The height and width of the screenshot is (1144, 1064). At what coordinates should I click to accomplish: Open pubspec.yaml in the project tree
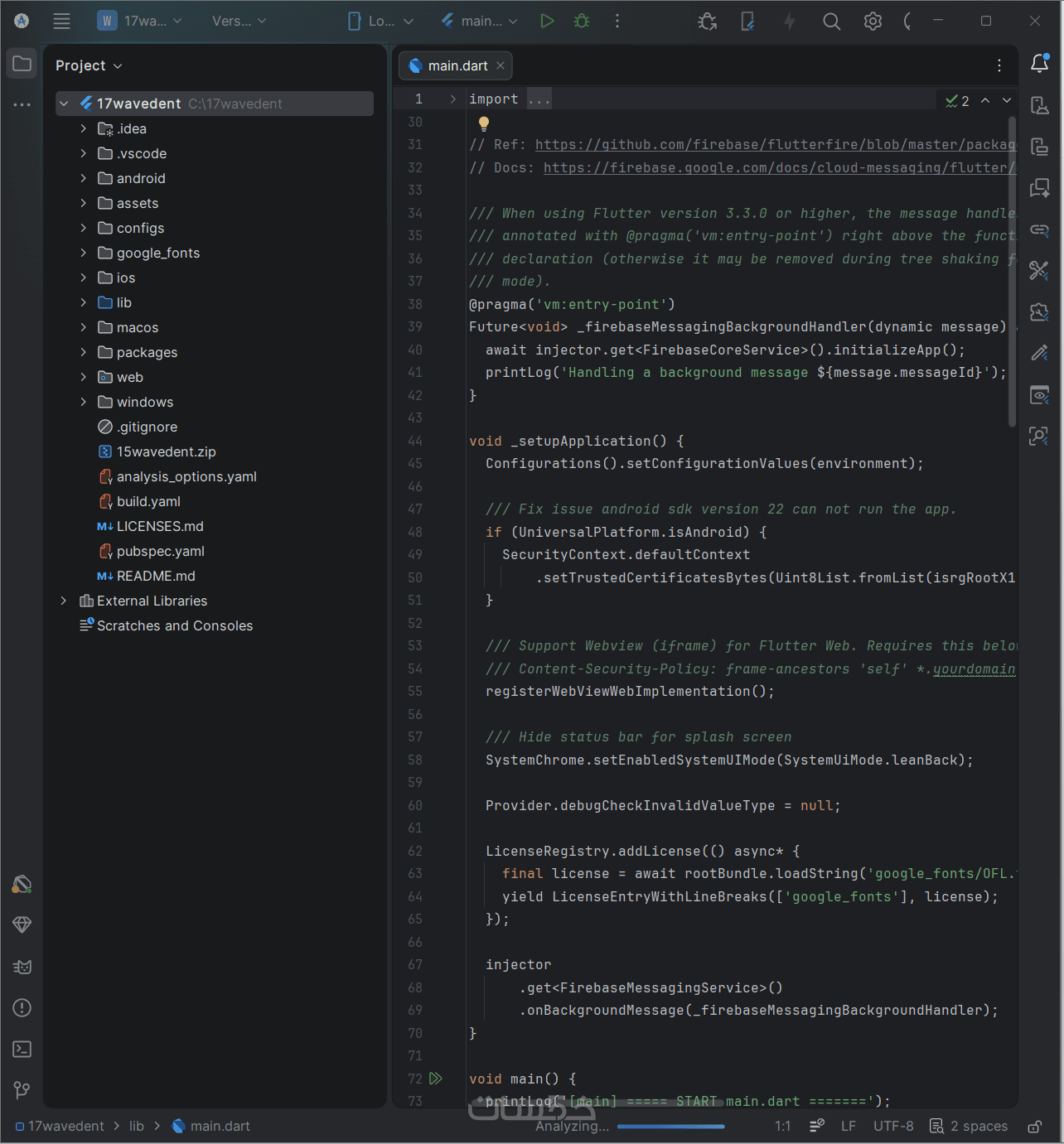point(160,551)
